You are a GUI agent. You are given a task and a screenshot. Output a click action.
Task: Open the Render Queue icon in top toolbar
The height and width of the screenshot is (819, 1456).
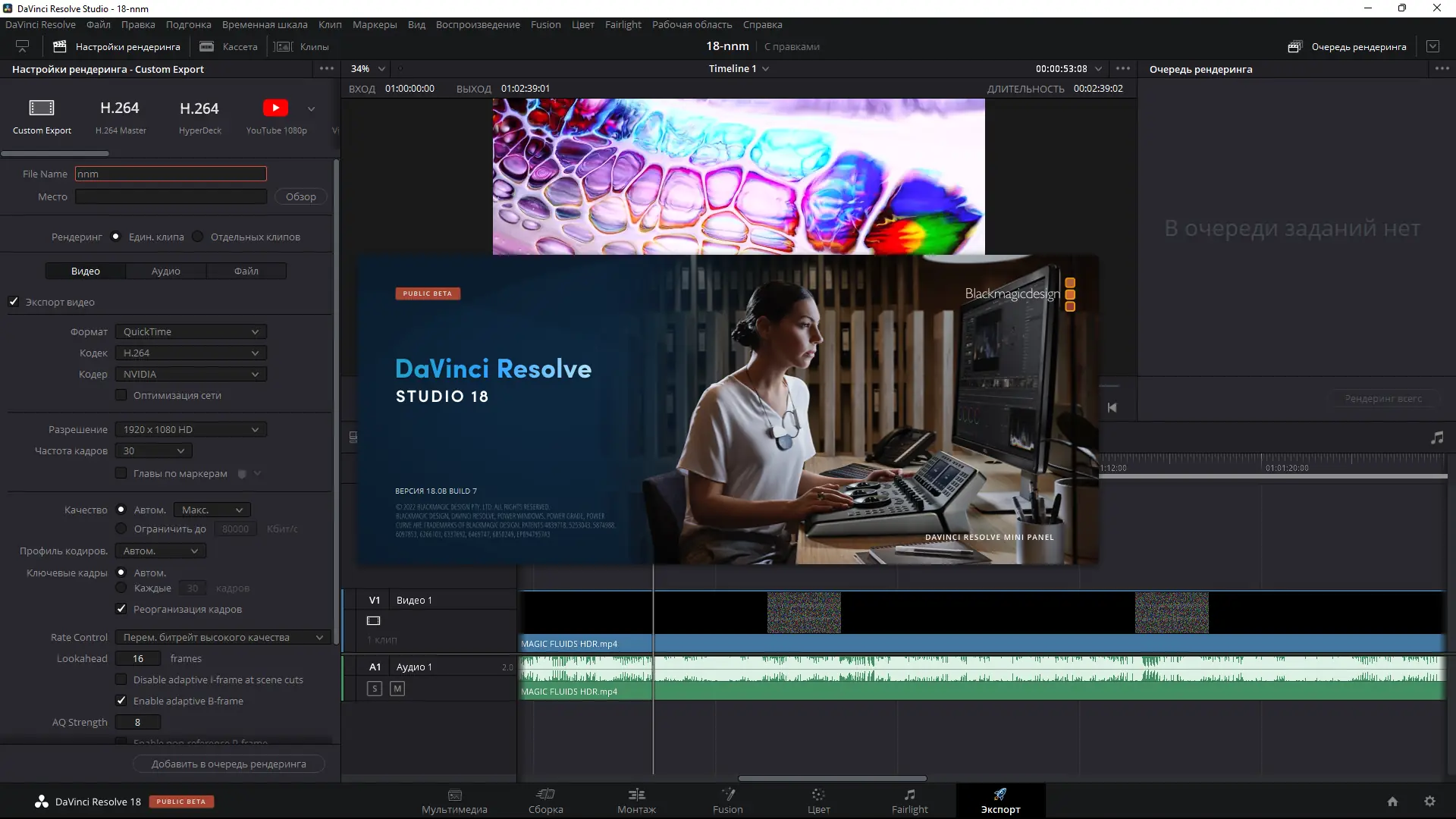tap(1294, 46)
